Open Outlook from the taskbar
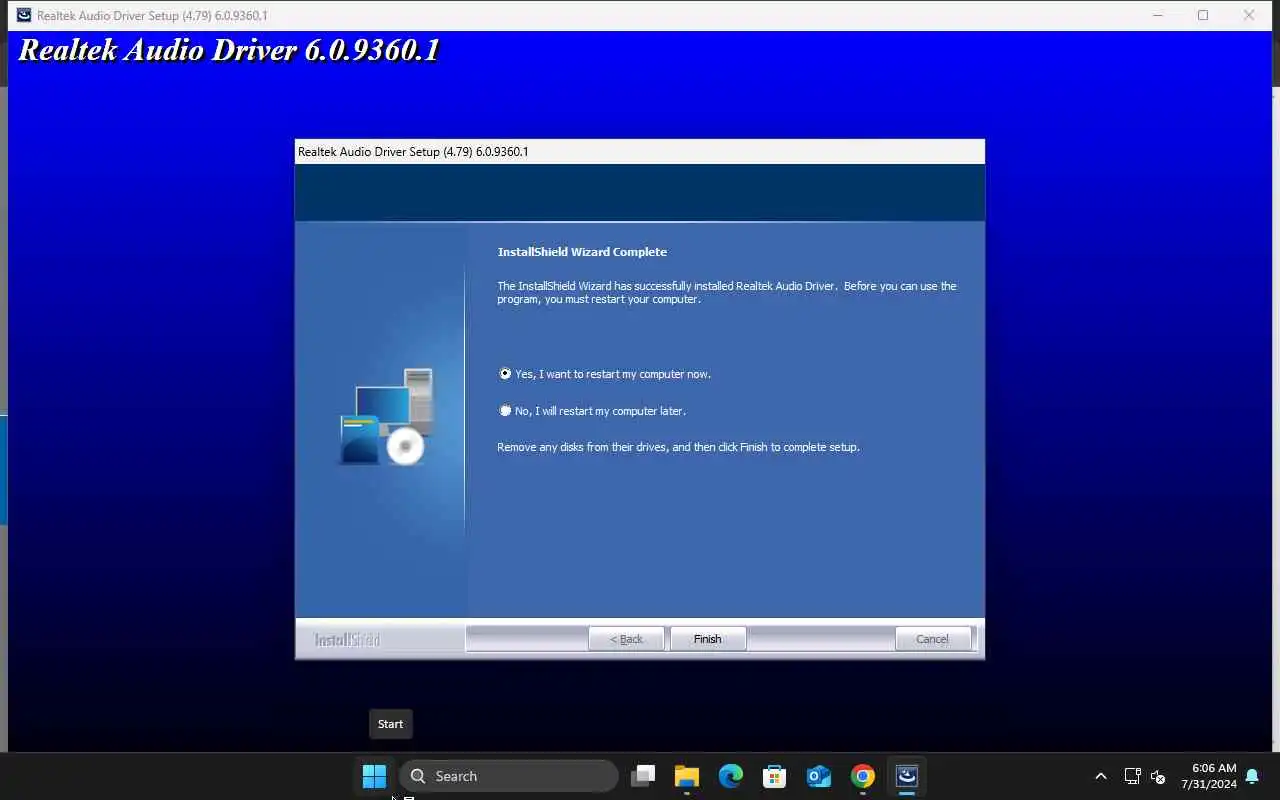The height and width of the screenshot is (800, 1280). click(x=819, y=776)
